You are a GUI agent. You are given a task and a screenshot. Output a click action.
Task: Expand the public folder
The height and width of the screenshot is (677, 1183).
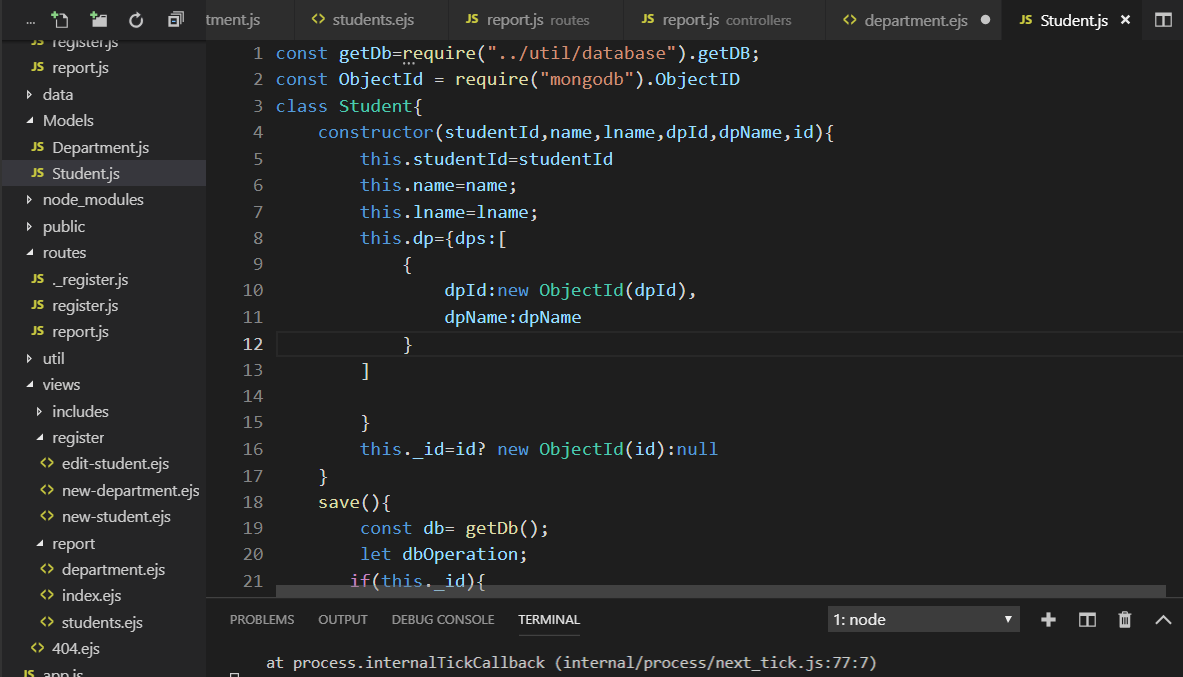pos(103,226)
